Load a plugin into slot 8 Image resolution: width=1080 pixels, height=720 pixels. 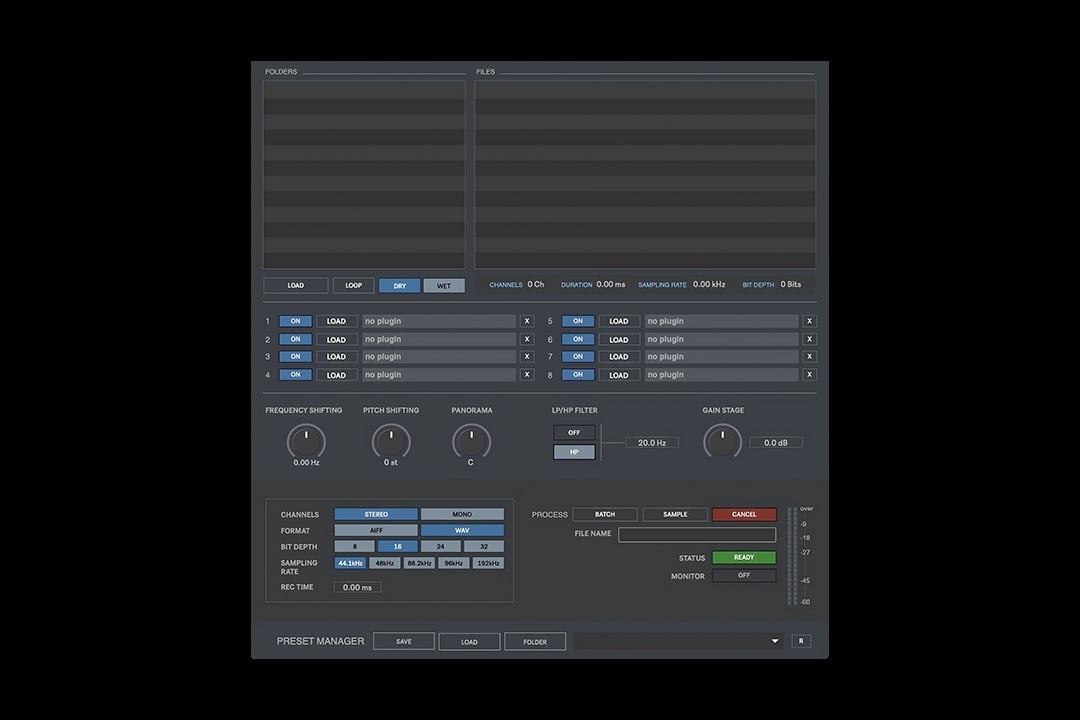tap(619, 375)
